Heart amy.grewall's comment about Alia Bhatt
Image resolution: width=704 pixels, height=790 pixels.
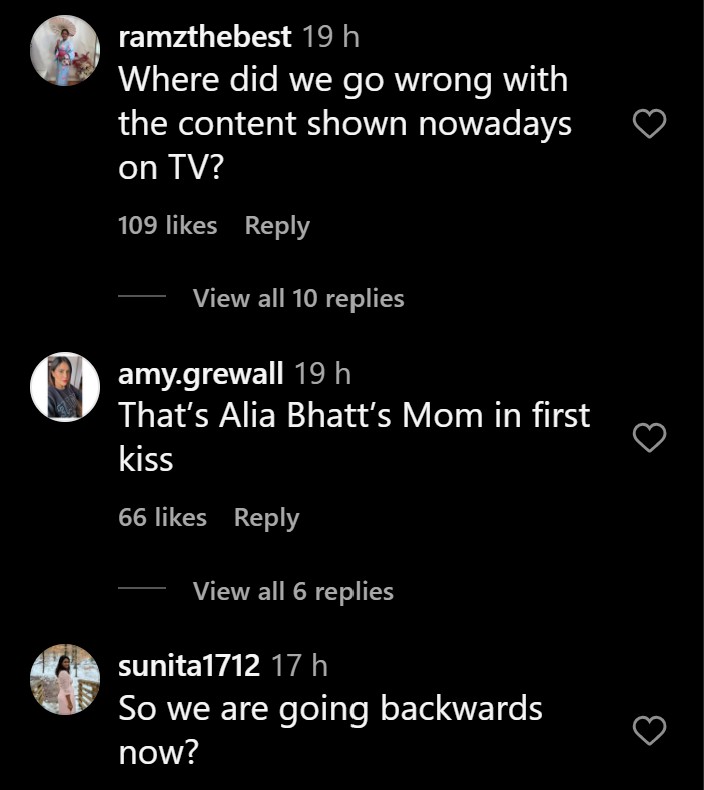click(650, 438)
